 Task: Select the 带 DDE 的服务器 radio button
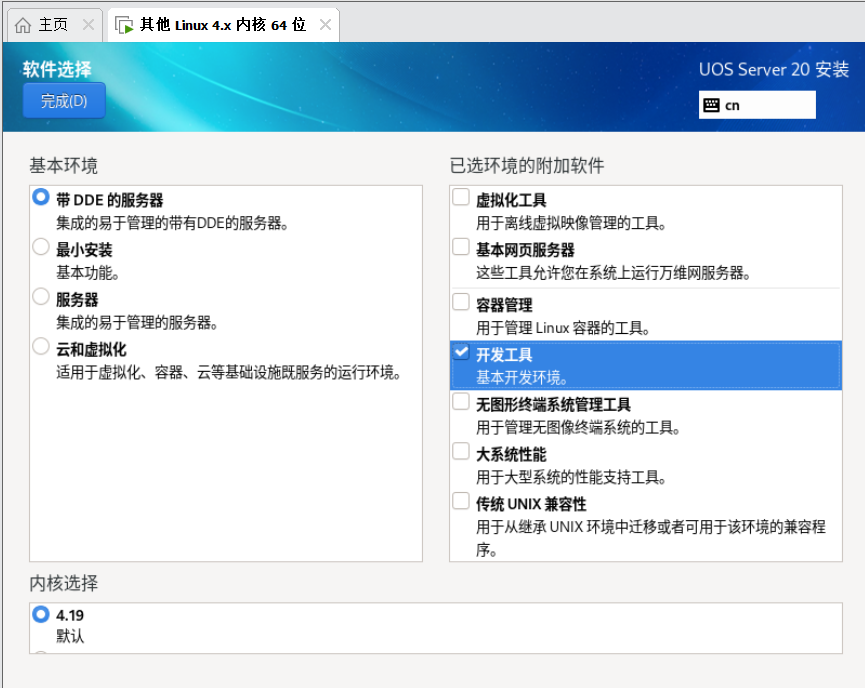(x=41, y=197)
